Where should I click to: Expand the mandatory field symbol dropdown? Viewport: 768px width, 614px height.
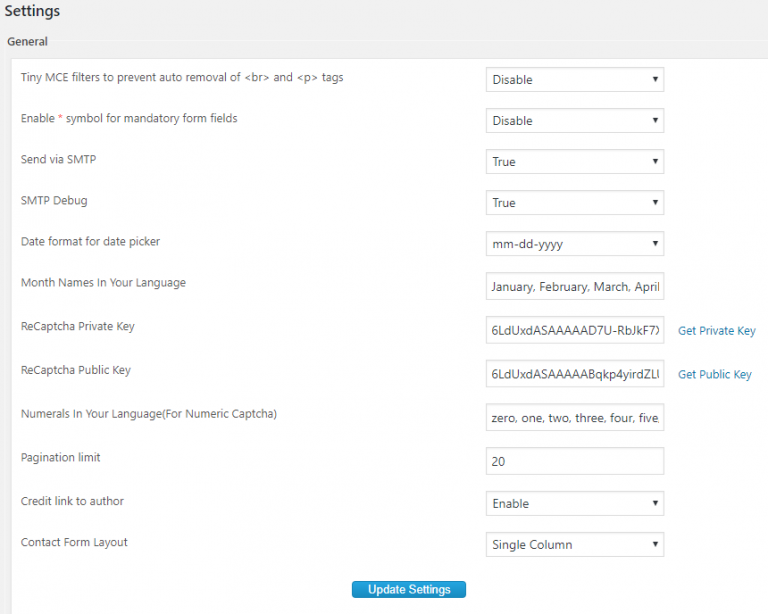point(574,121)
